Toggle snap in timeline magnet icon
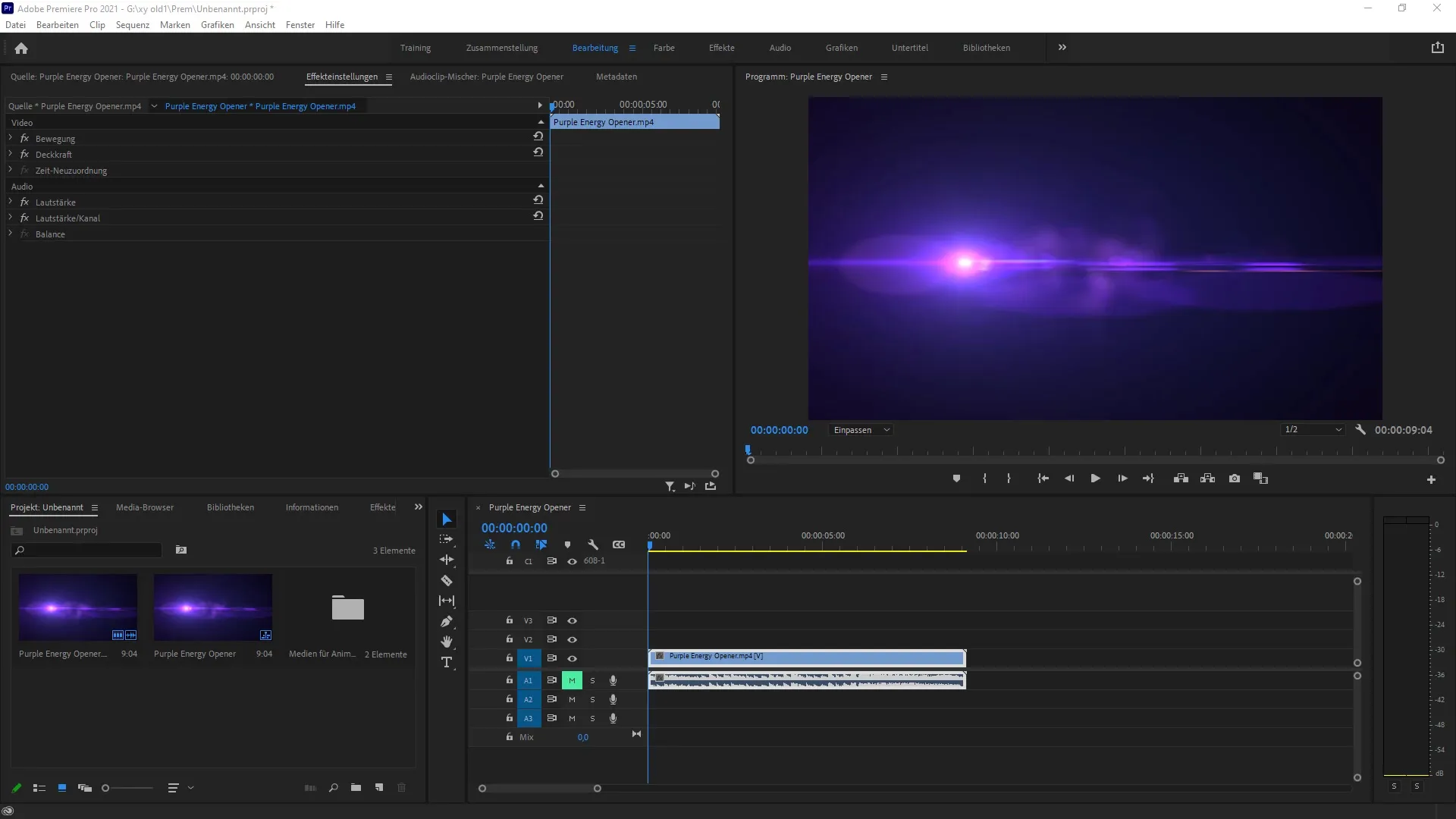Screen dimensions: 1456x819 point(516,544)
